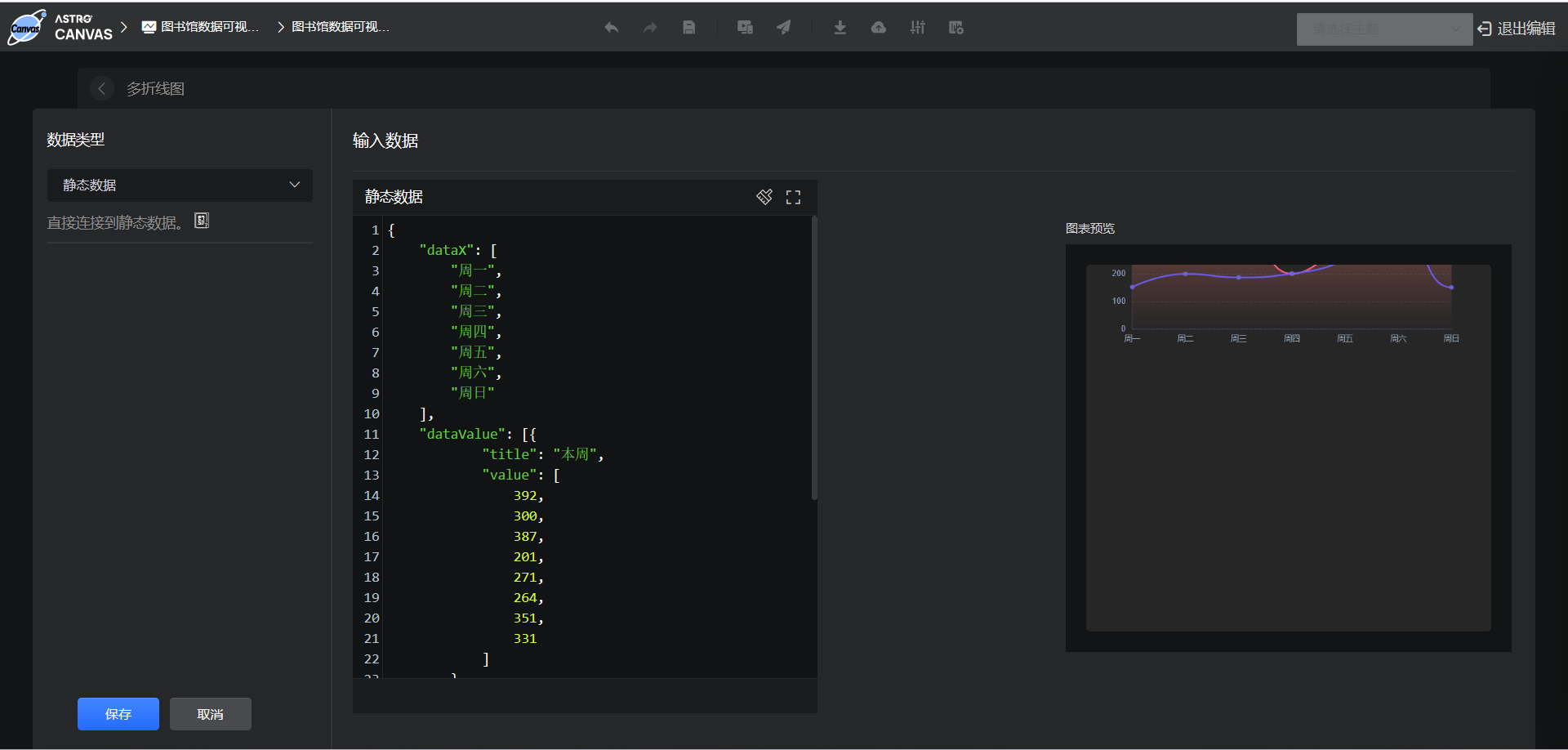Click the blue 保存 button
Image resolution: width=1568 pixels, height=750 pixels.
tap(118, 714)
